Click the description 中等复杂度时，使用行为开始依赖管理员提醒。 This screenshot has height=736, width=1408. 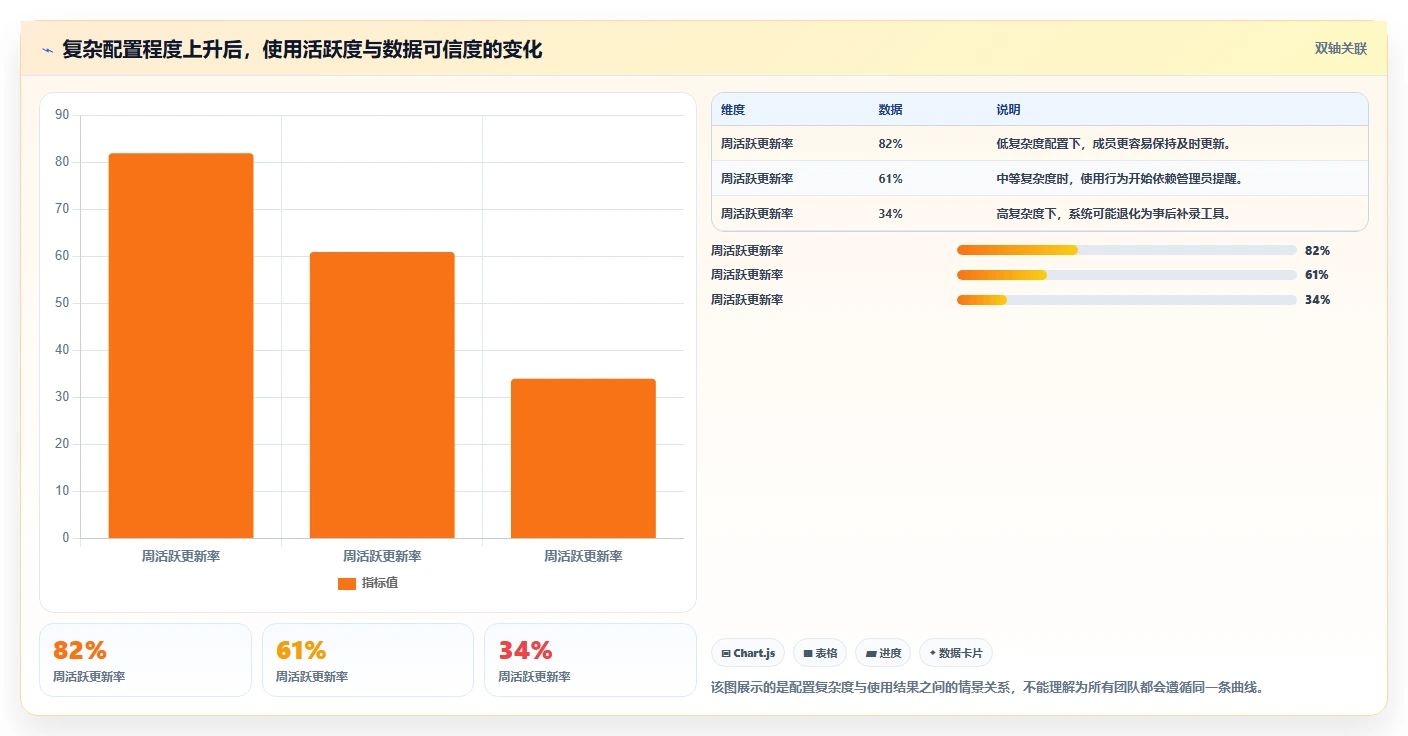1119,179
